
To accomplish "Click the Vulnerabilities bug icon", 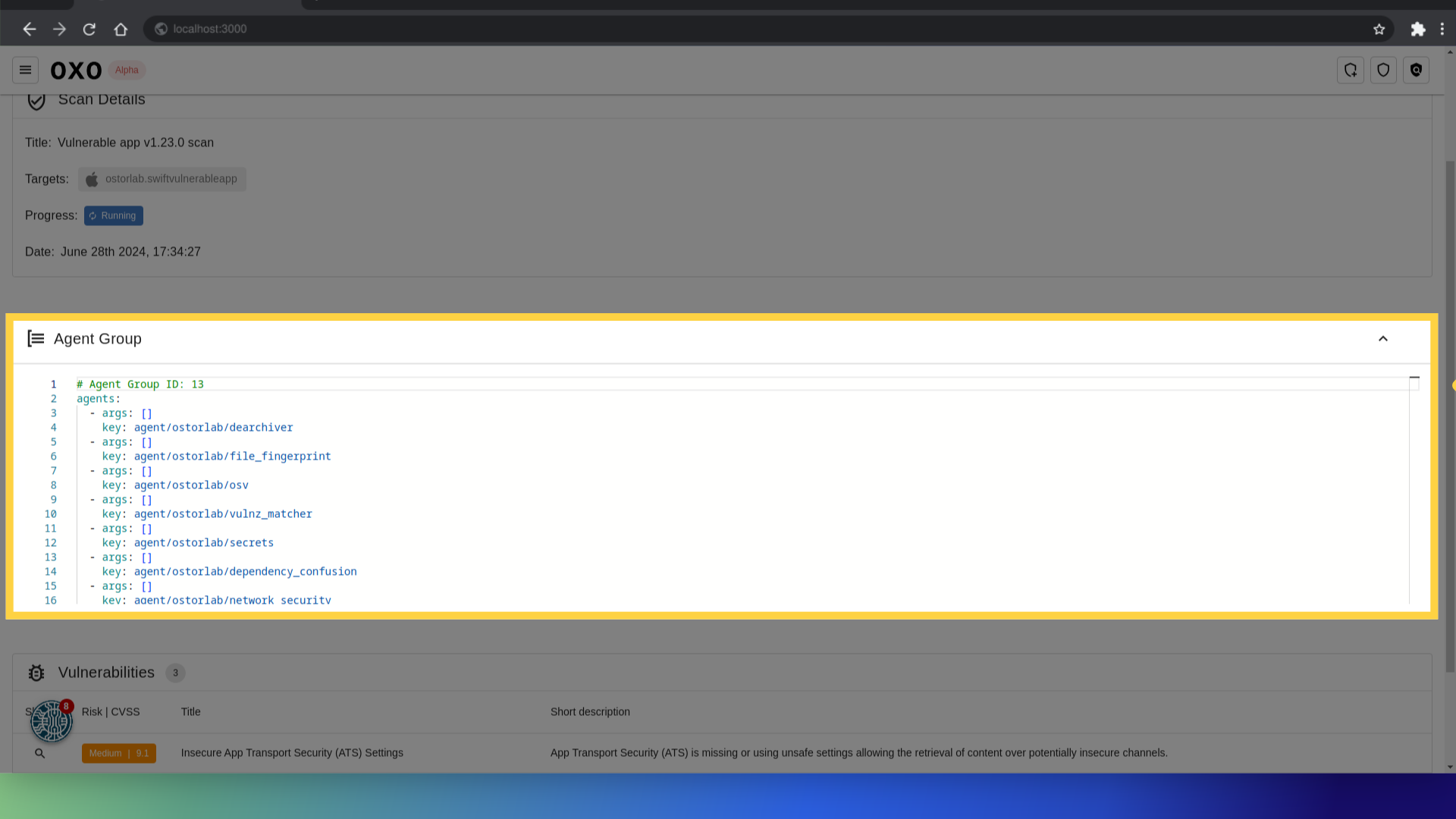I will pyautogui.click(x=36, y=673).
